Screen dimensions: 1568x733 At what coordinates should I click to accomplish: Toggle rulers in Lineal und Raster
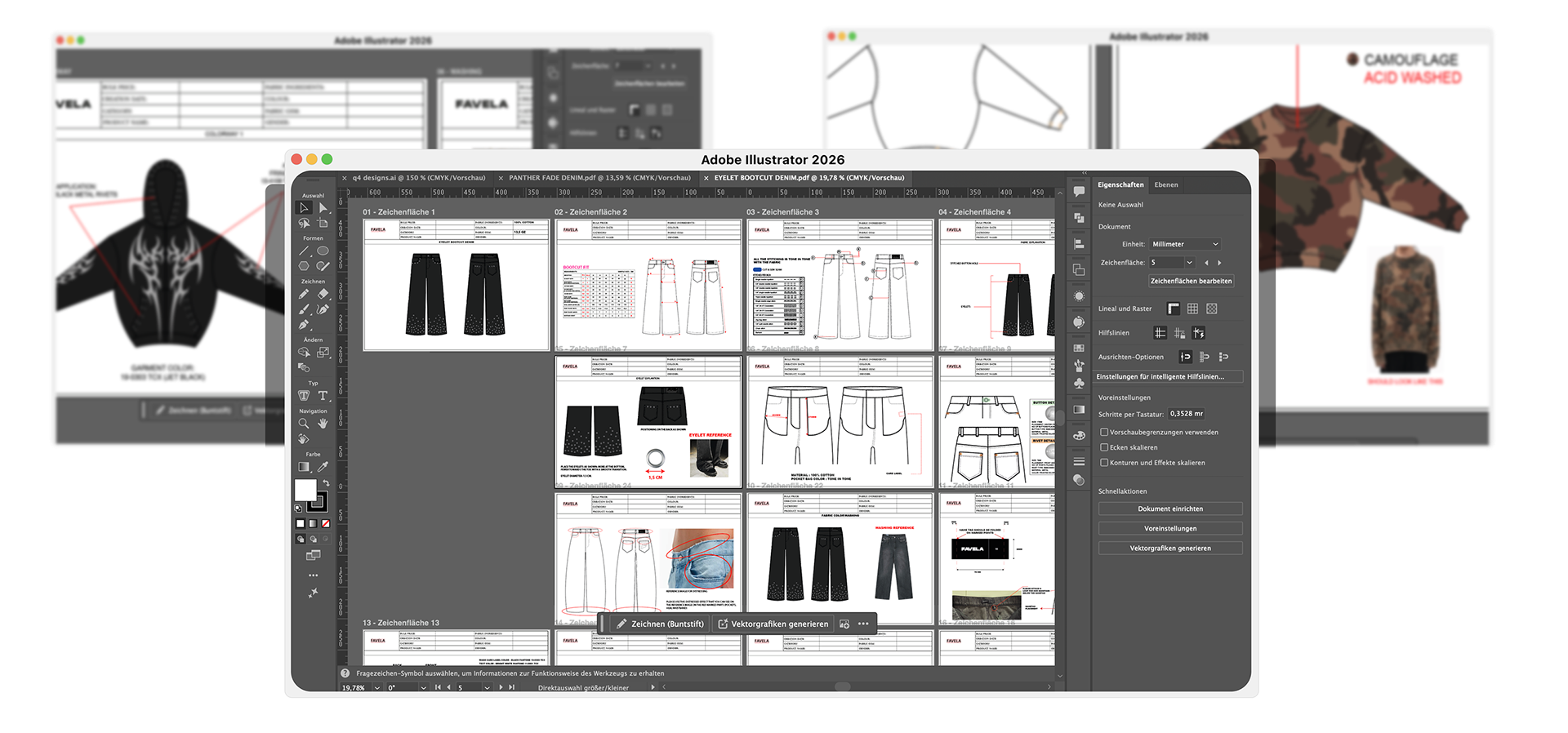[1174, 309]
